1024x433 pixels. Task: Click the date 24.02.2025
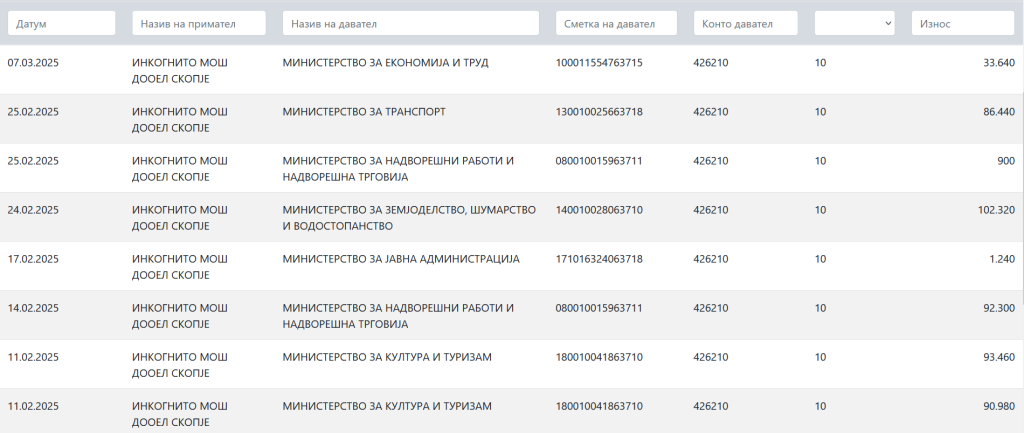[x=33, y=210]
